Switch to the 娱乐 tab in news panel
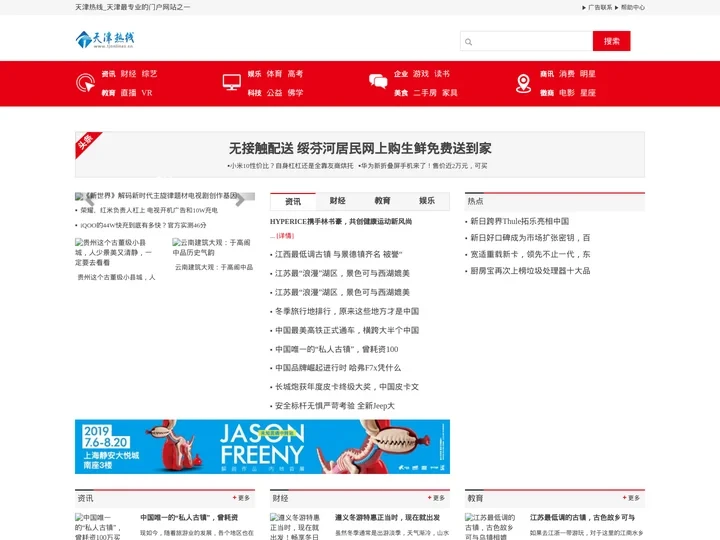The image size is (720, 540). 427,201
